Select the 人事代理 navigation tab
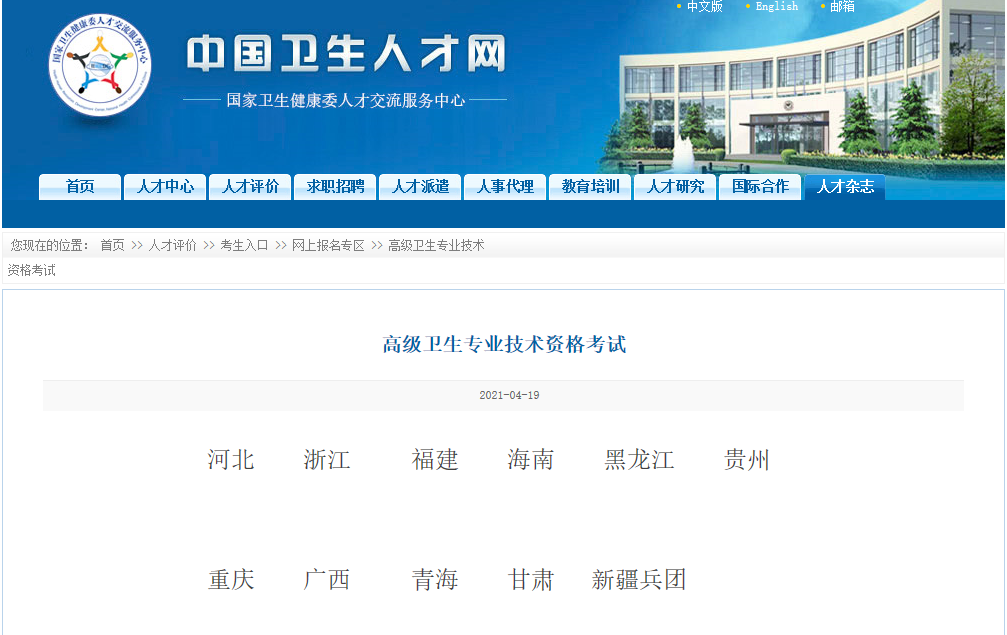Screen dimensions: 1007x635 [505, 187]
